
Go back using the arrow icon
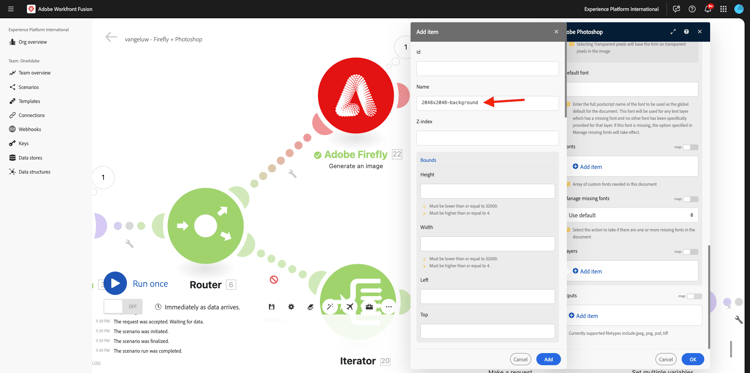pos(111,37)
